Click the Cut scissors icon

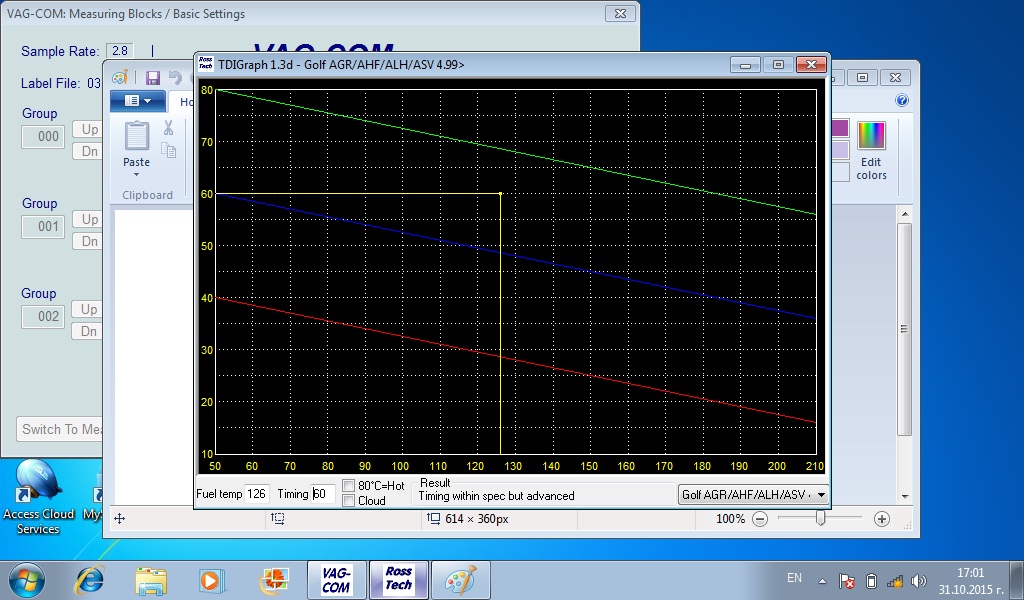(x=168, y=128)
